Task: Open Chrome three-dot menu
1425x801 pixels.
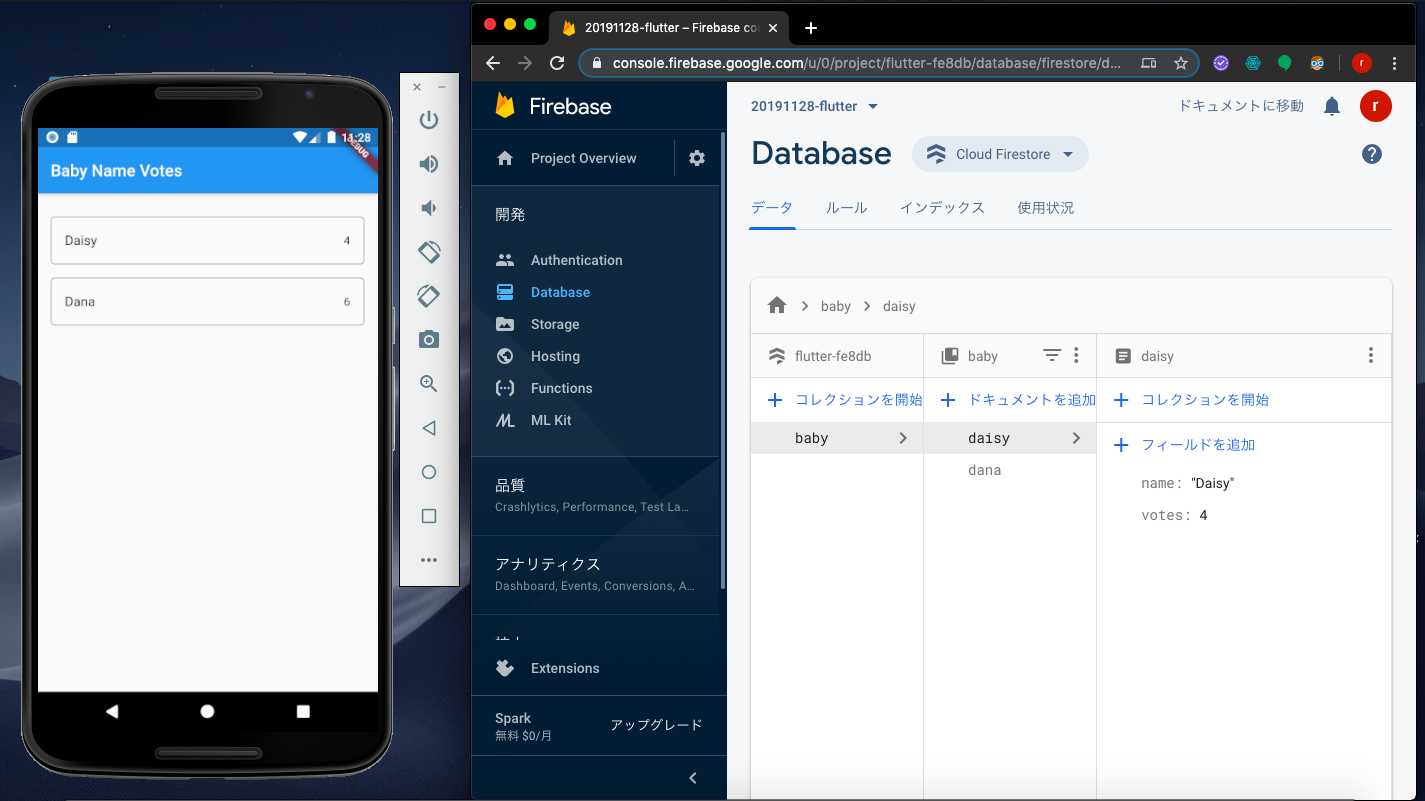Action: (1395, 63)
